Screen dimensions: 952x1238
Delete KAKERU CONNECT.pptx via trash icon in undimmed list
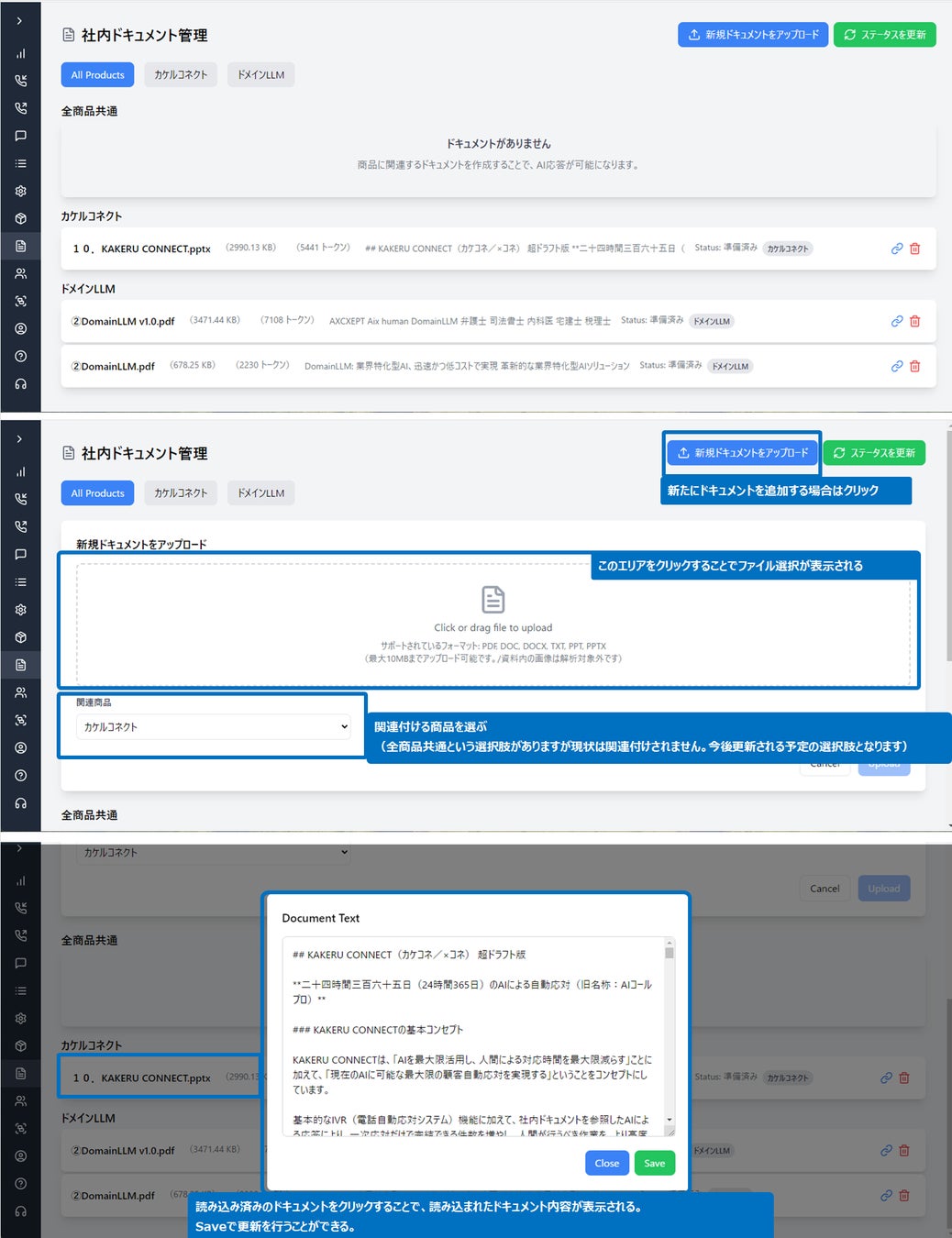(914, 249)
